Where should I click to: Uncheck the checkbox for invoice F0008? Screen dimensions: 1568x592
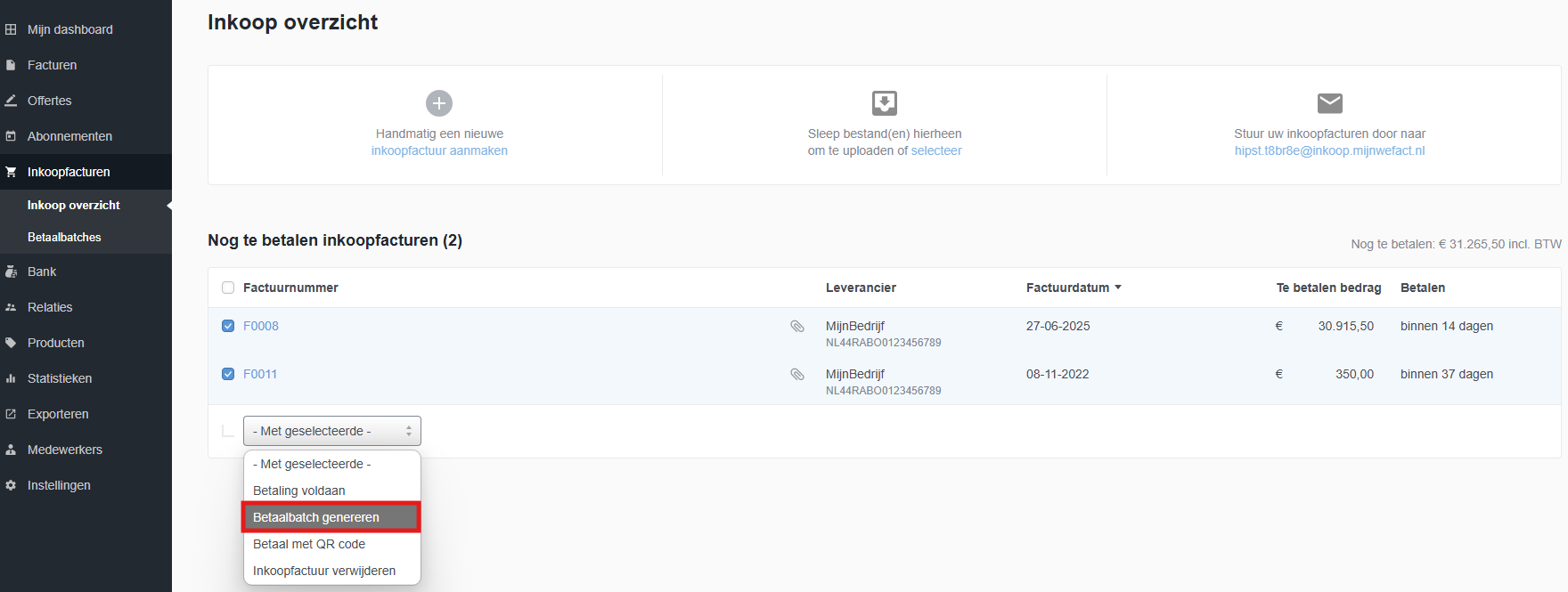[x=228, y=326]
